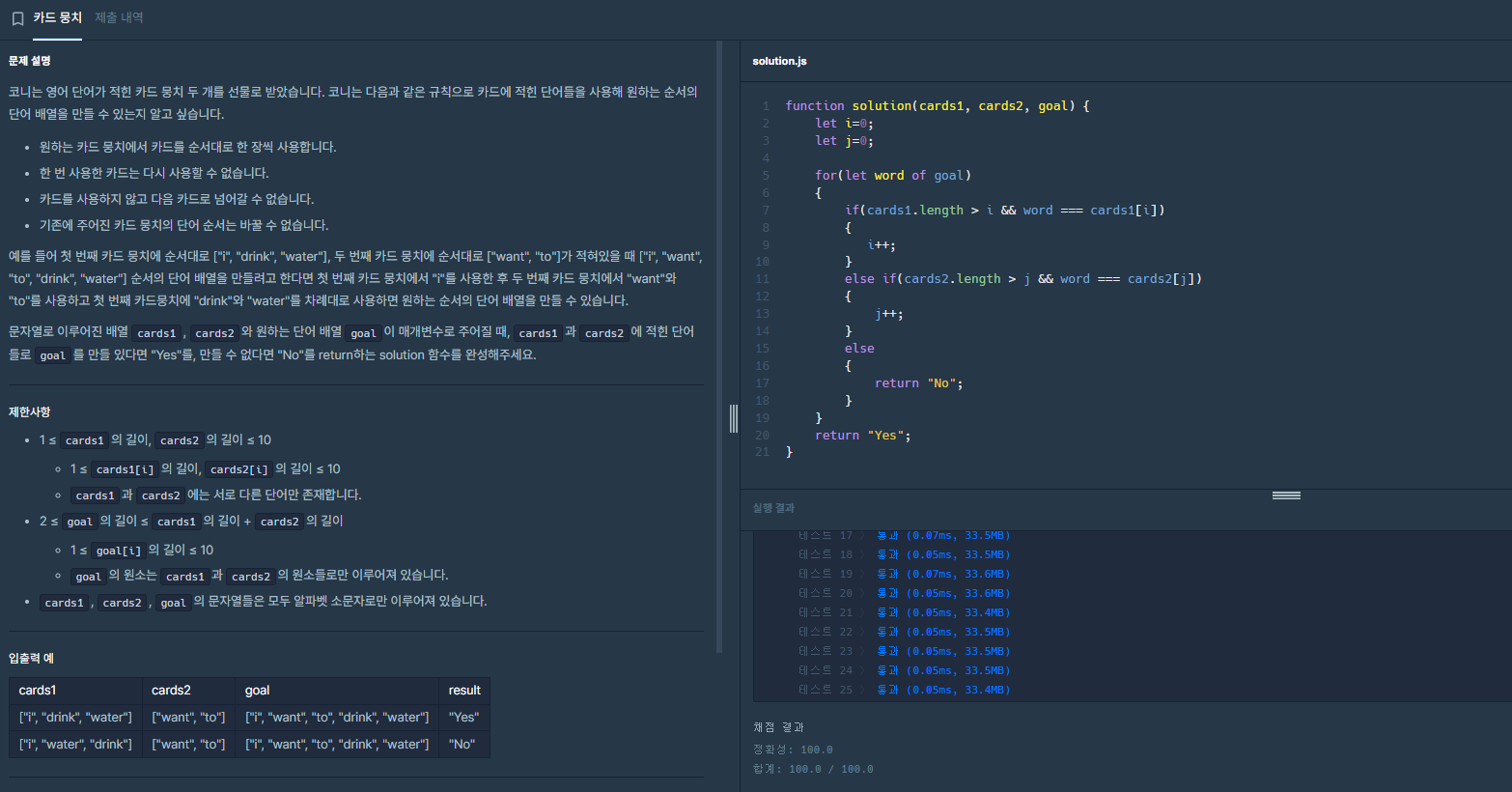
Task: Click the bookmark icon beside 카드 뭉치
Action: pyautogui.click(x=17, y=18)
